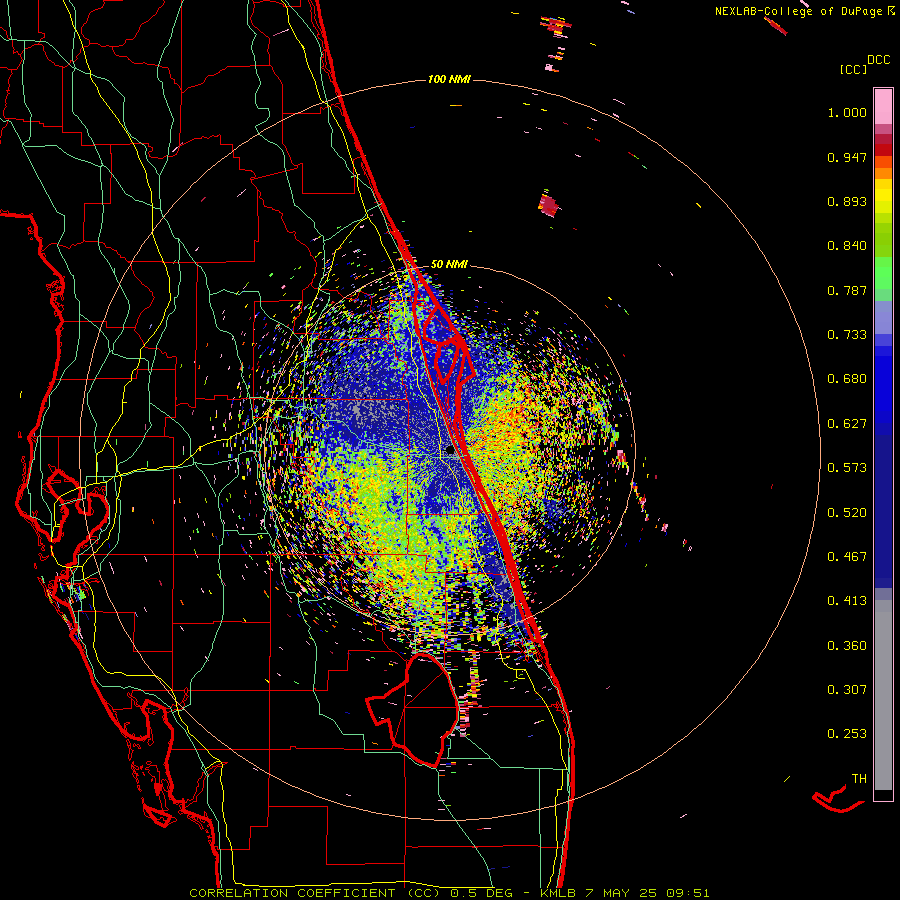The height and width of the screenshot is (900, 900).
Task: Click the black radar site dot
Action: point(450,451)
